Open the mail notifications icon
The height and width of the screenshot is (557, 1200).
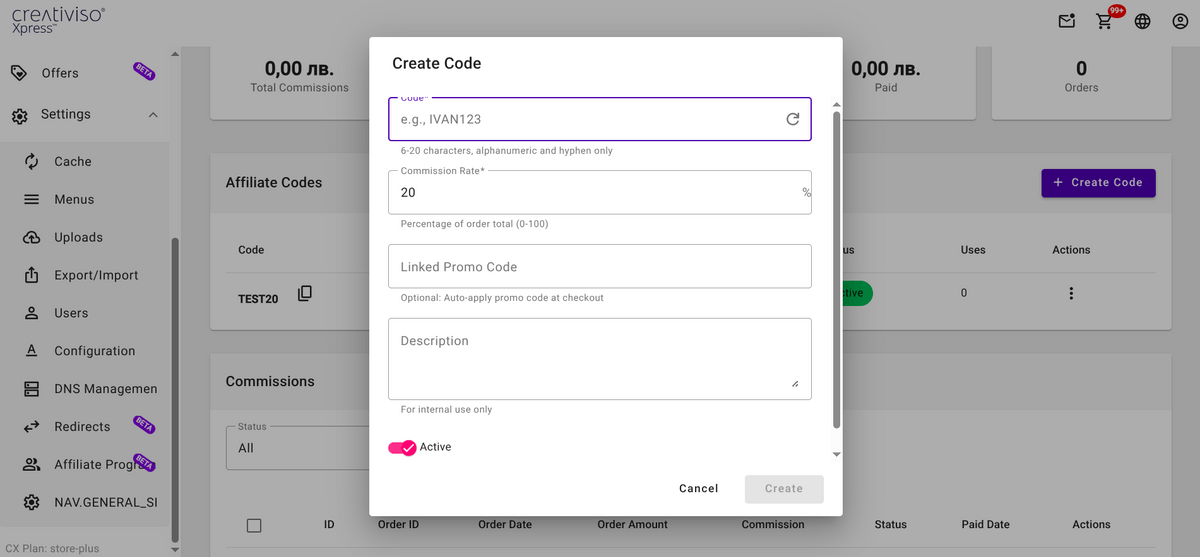[x=1067, y=21]
